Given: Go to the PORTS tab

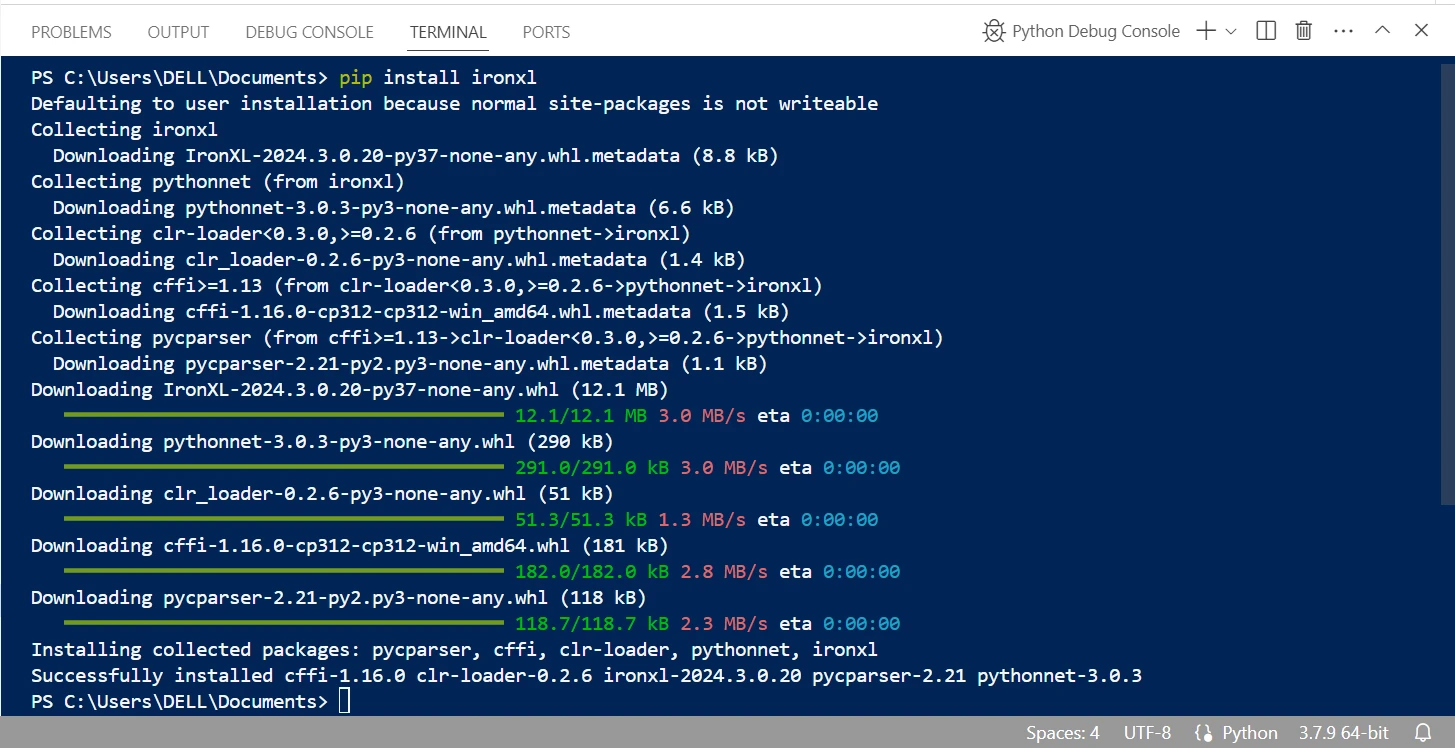Looking at the screenshot, I should (x=546, y=32).
